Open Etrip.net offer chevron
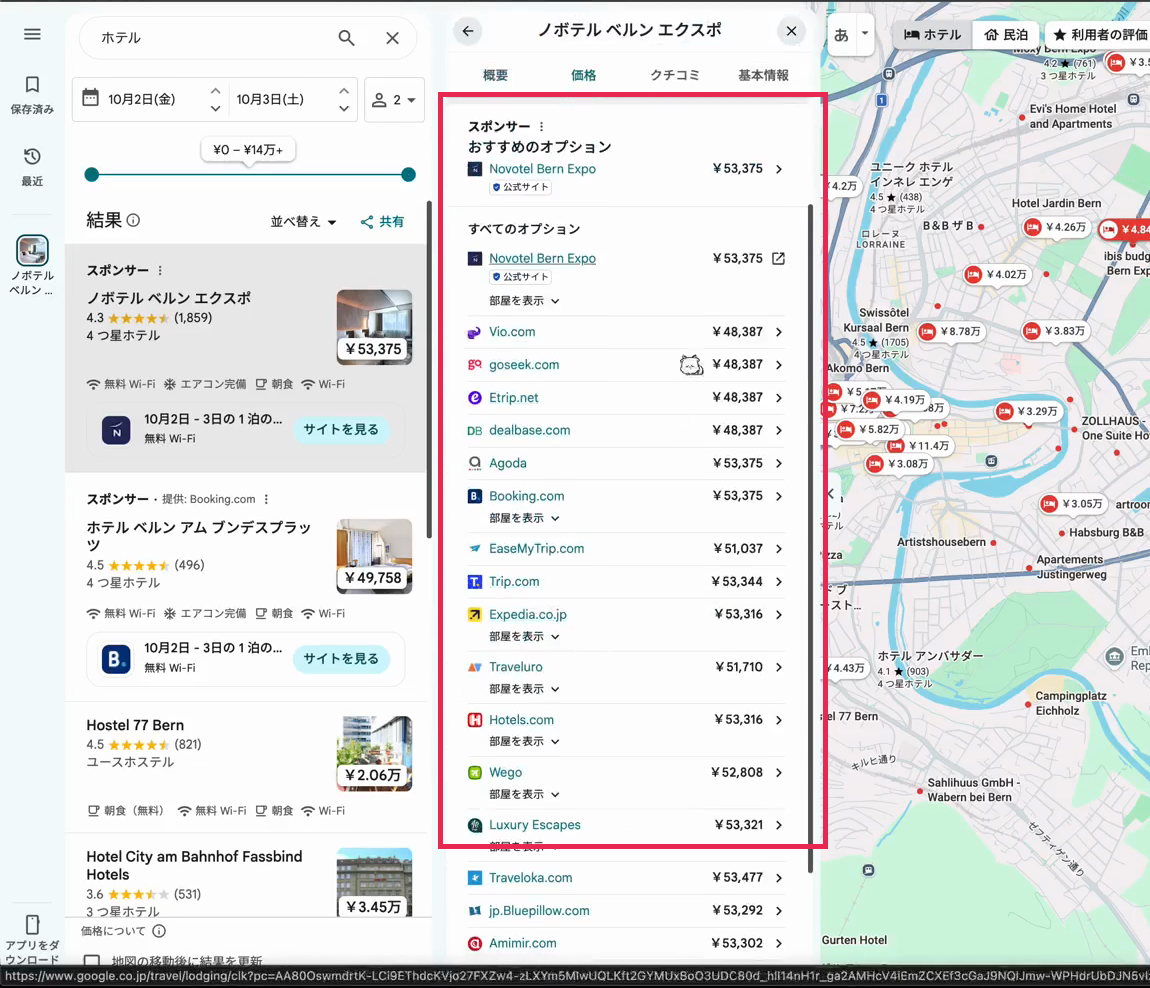Image resolution: width=1150 pixels, height=988 pixels. pos(778,398)
